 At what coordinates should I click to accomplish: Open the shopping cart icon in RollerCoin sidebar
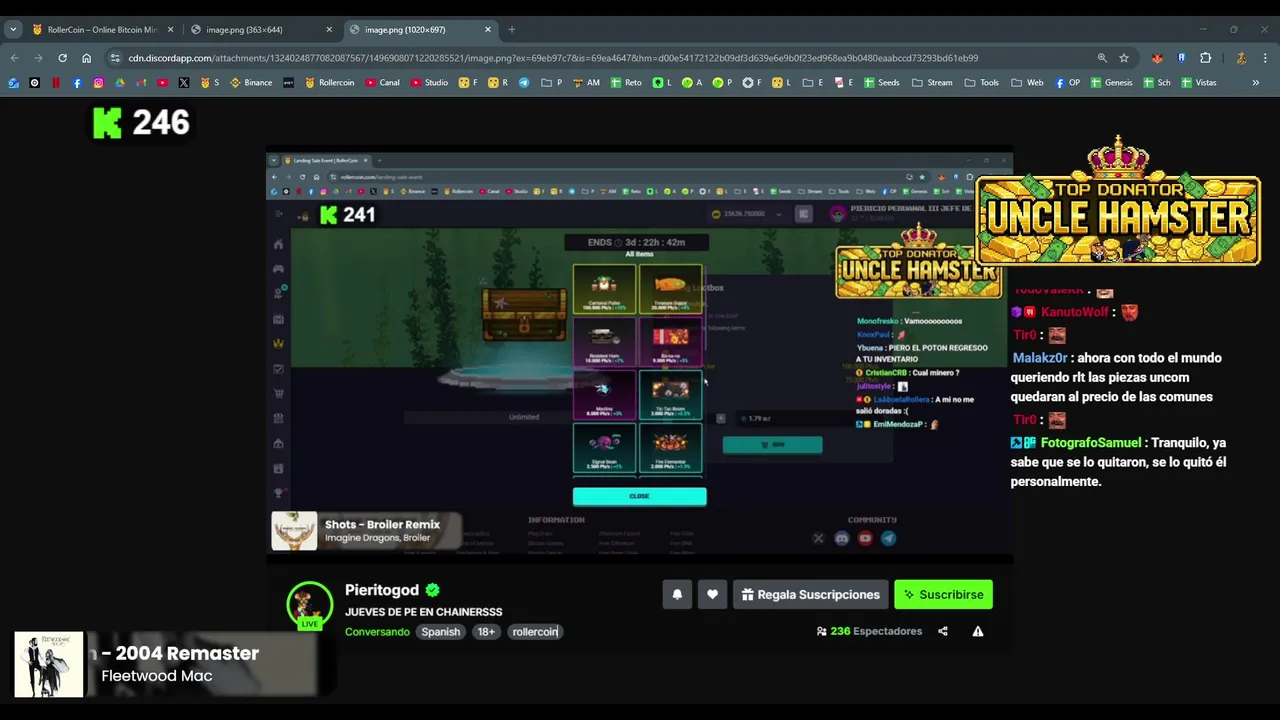pos(278,394)
